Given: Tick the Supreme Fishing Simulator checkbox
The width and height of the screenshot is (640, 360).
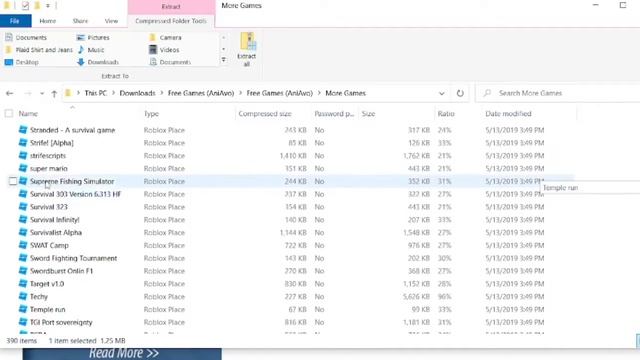Looking at the screenshot, I should (13, 181).
